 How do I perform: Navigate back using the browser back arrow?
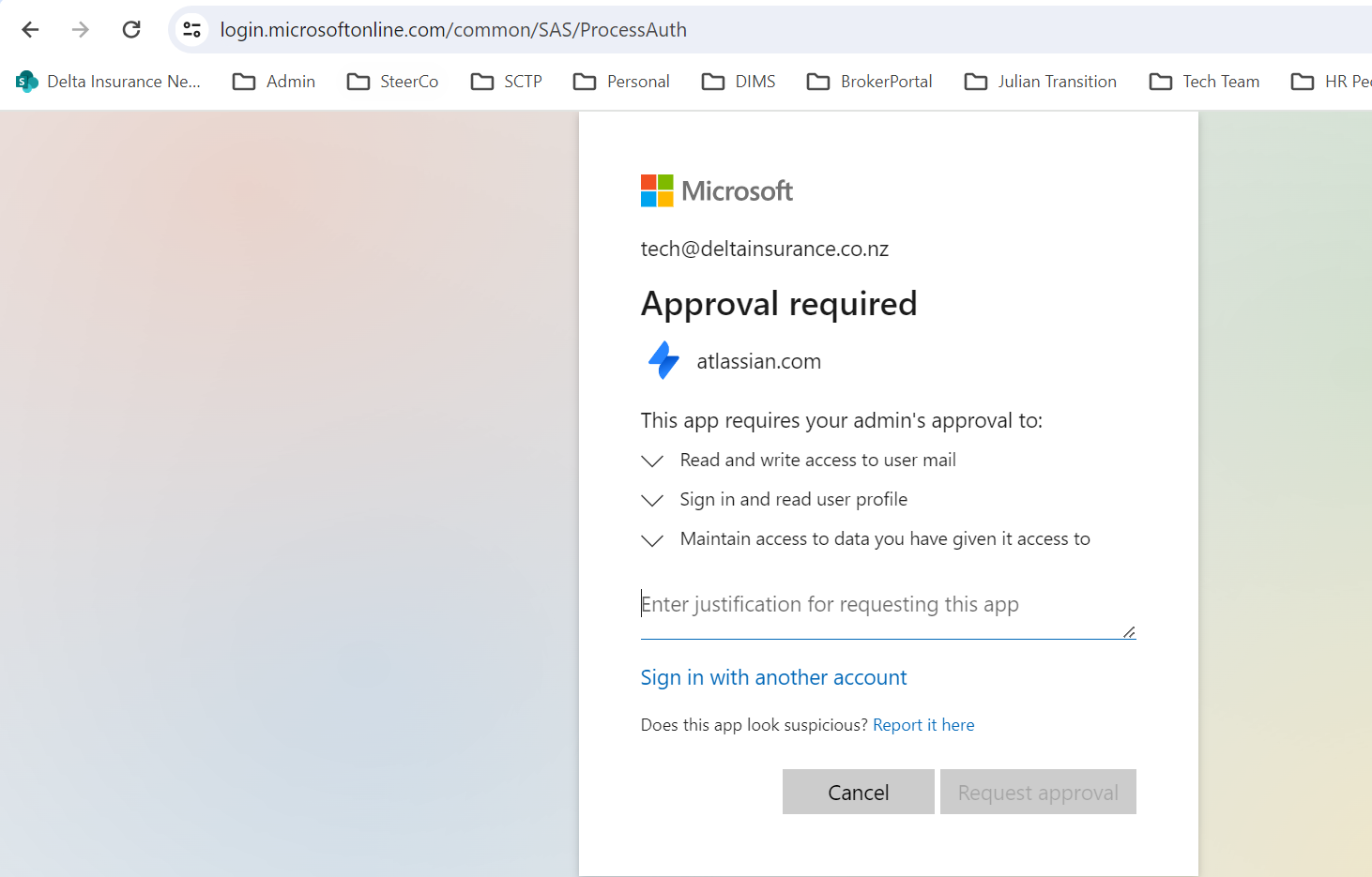pyautogui.click(x=29, y=29)
